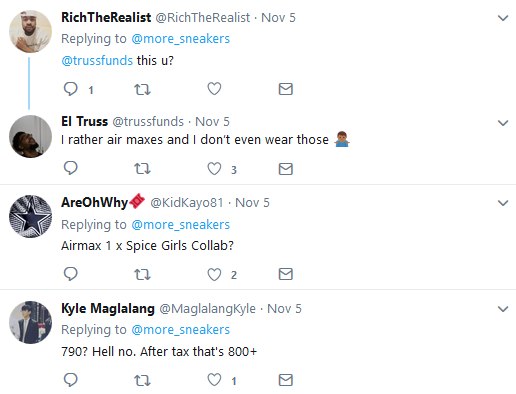This screenshot has width=516, height=394.
Task: Reply to Kyle Maglalang's 790 tweet
Action: [x=71, y=380]
